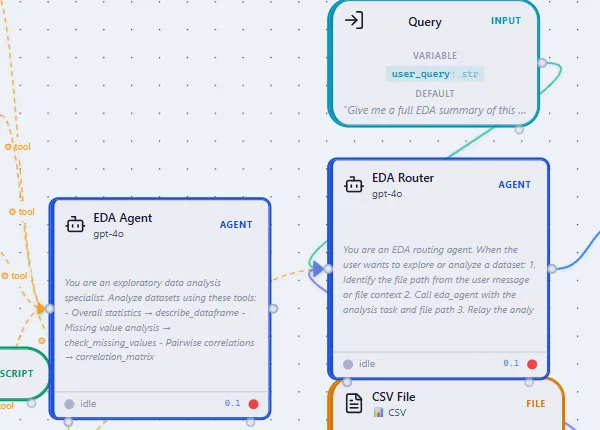Click the AGENT badge on EDA Router
Image resolution: width=600 pixels, height=430 pixels.
coord(514,185)
